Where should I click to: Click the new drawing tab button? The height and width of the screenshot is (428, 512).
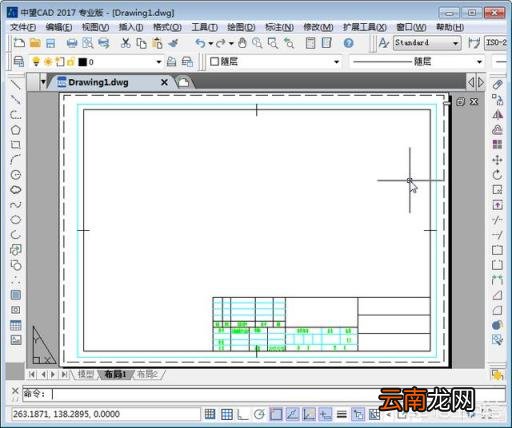pyautogui.click(x=184, y=82)
